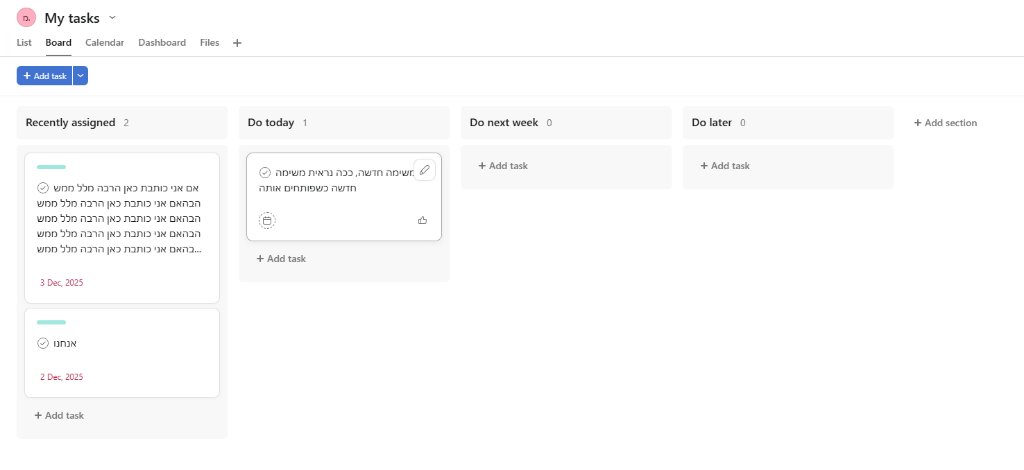Mark the long Hebrew text task complete
The width and height of the screenshot is (1024, 470).
(43, 188)
